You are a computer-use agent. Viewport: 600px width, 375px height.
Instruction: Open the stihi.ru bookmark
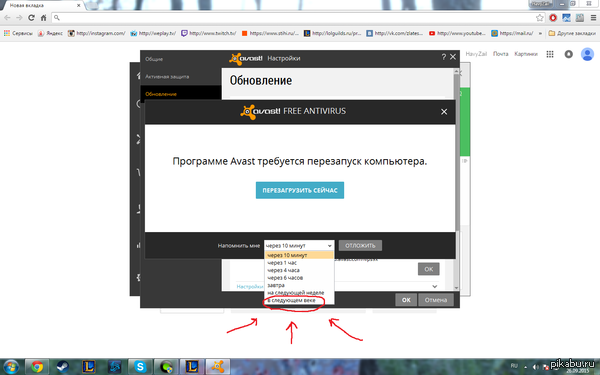270,33
